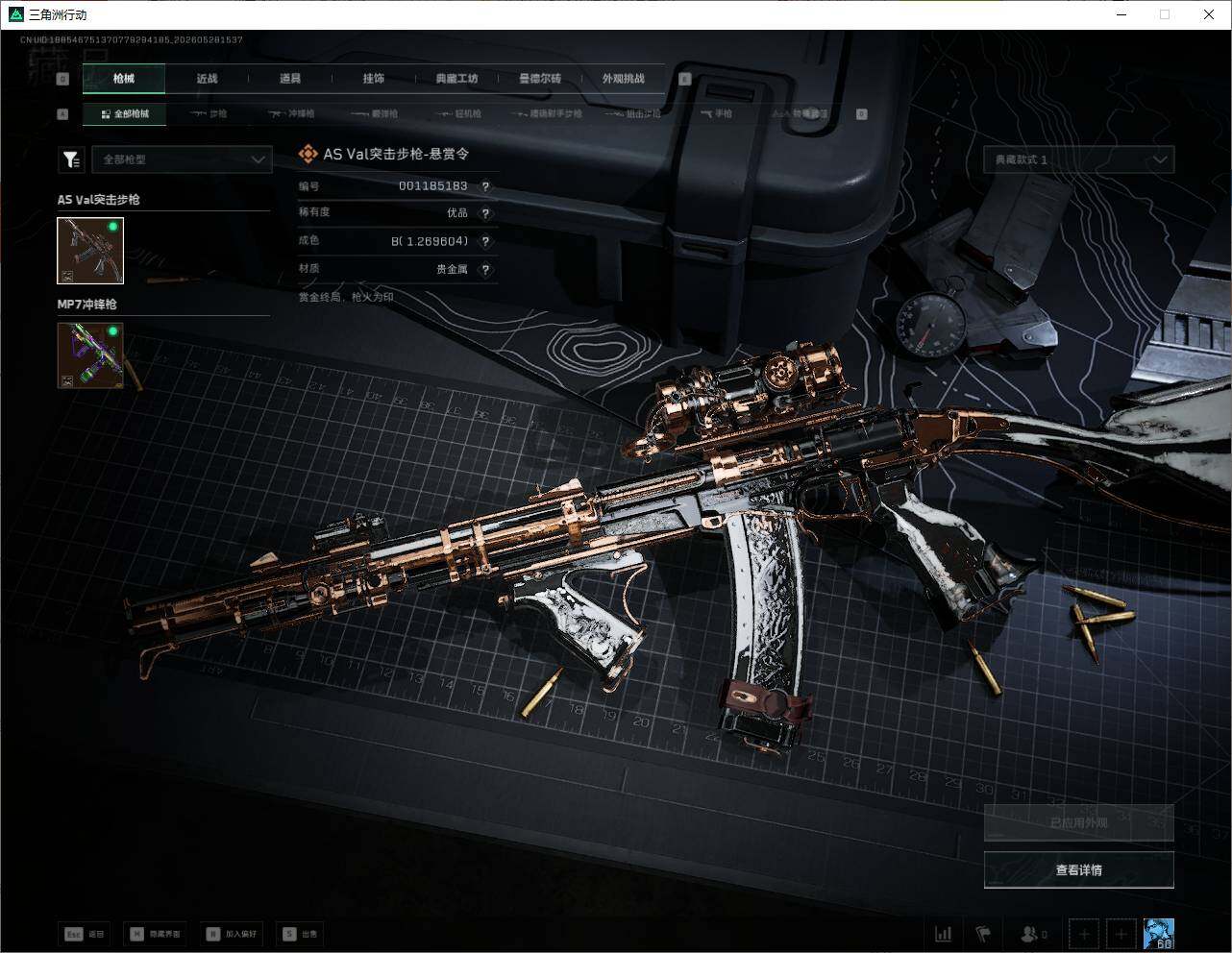Click the help icon next to 成色
This screenshot has width=1232, height=953.
pos(485,241)
